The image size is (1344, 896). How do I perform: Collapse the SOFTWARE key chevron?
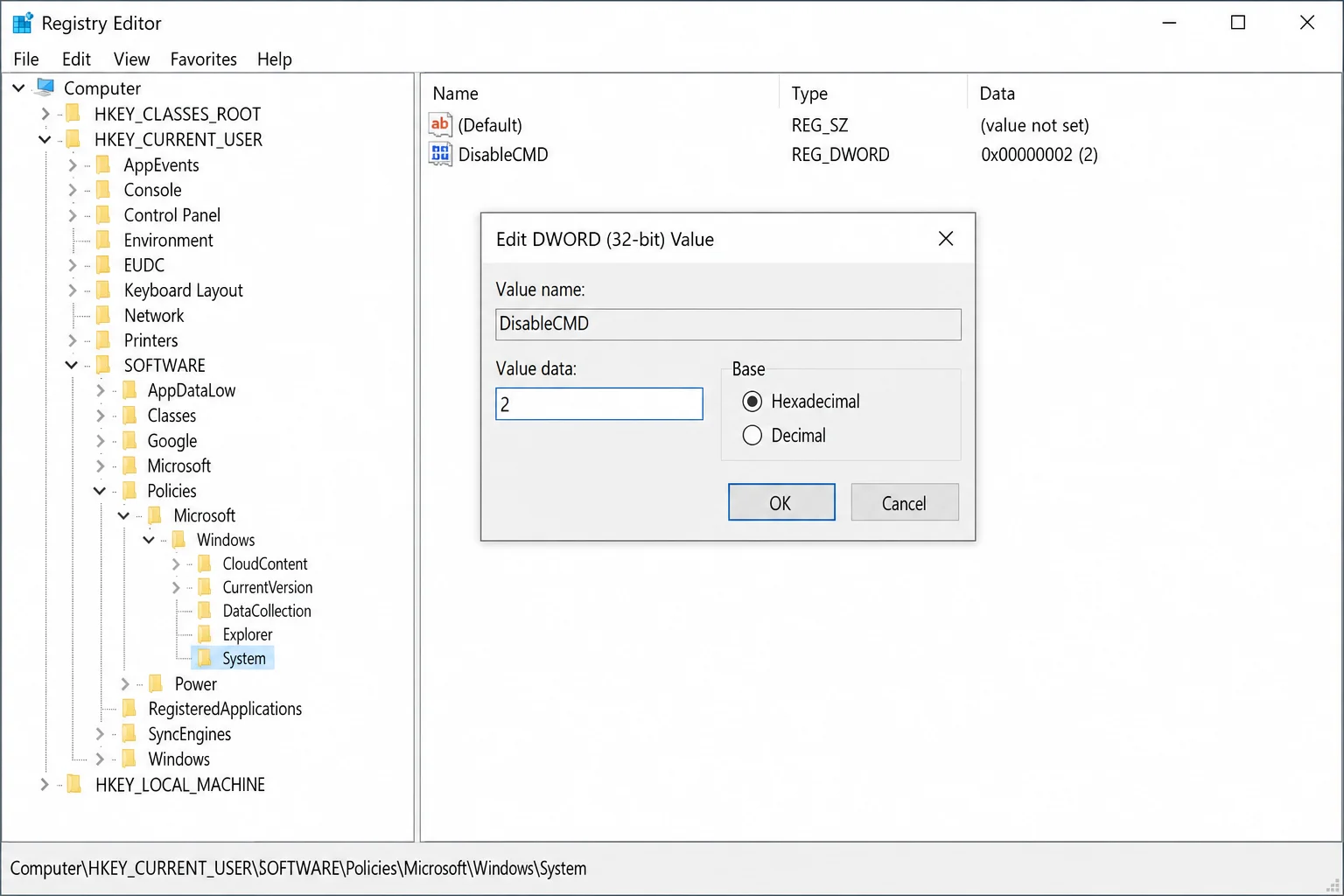coord(72,365)
